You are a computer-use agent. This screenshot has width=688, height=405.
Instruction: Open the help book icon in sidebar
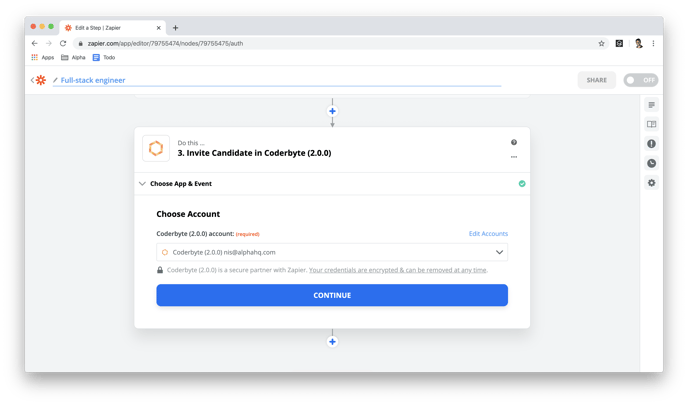click(x=651, y=124)
